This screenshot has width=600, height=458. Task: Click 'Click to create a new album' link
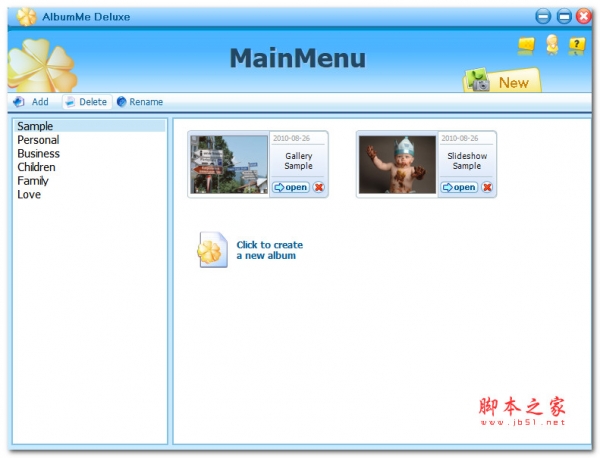269,250
